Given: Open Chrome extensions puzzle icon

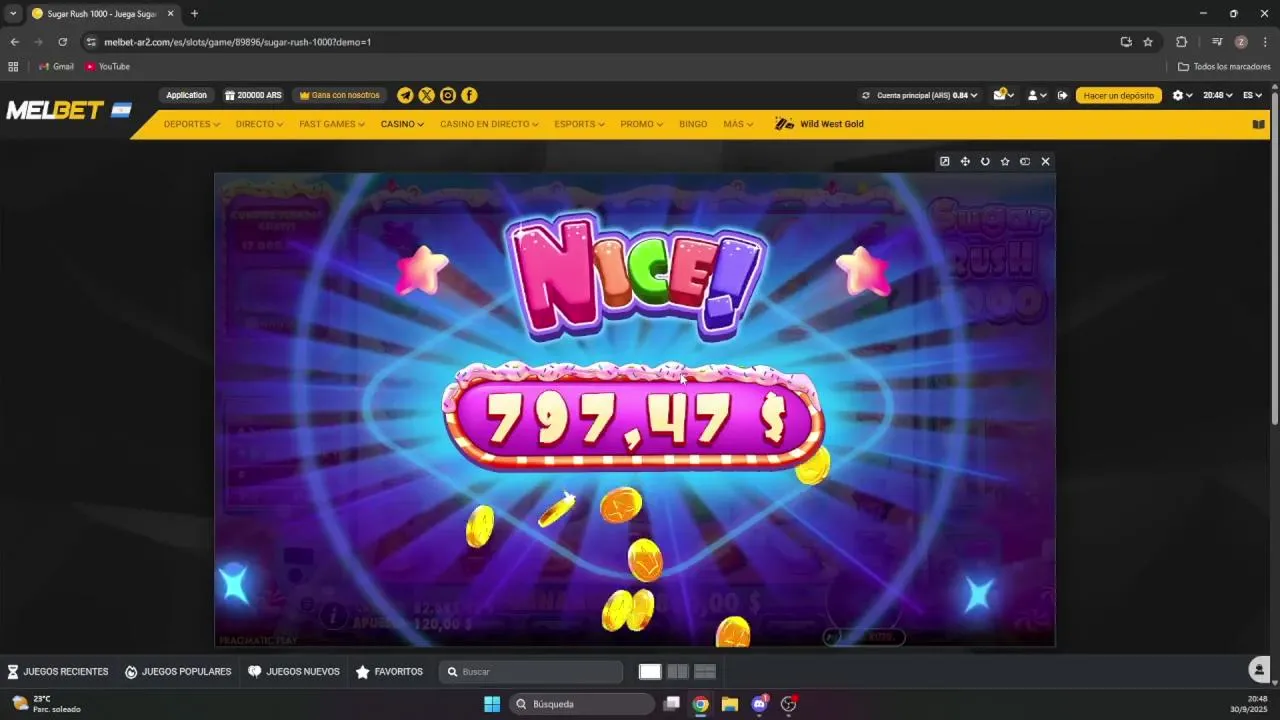Looking at the screenshot, I should click(x=1181, y=42).
